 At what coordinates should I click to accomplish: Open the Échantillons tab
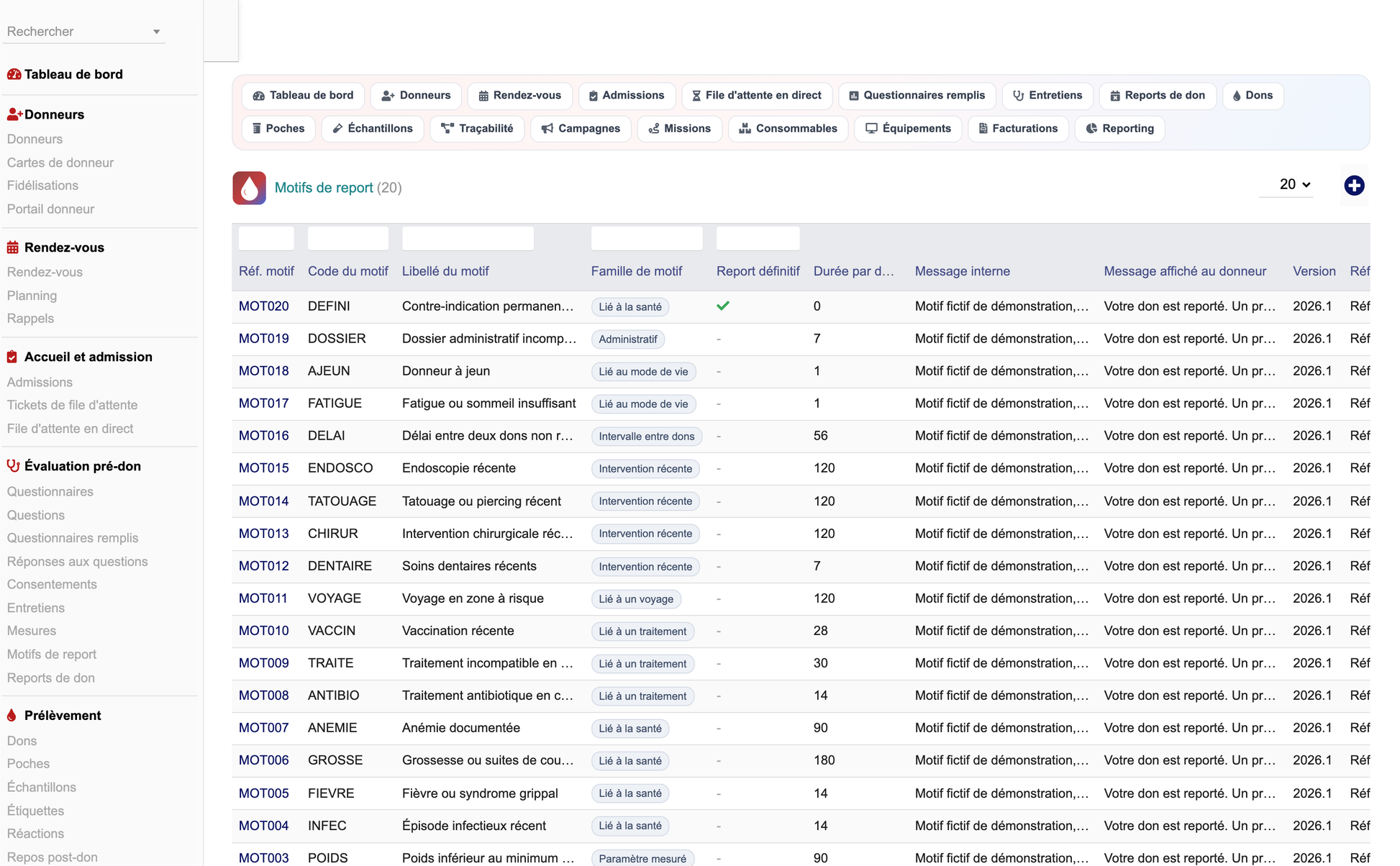tap(372, 129)
